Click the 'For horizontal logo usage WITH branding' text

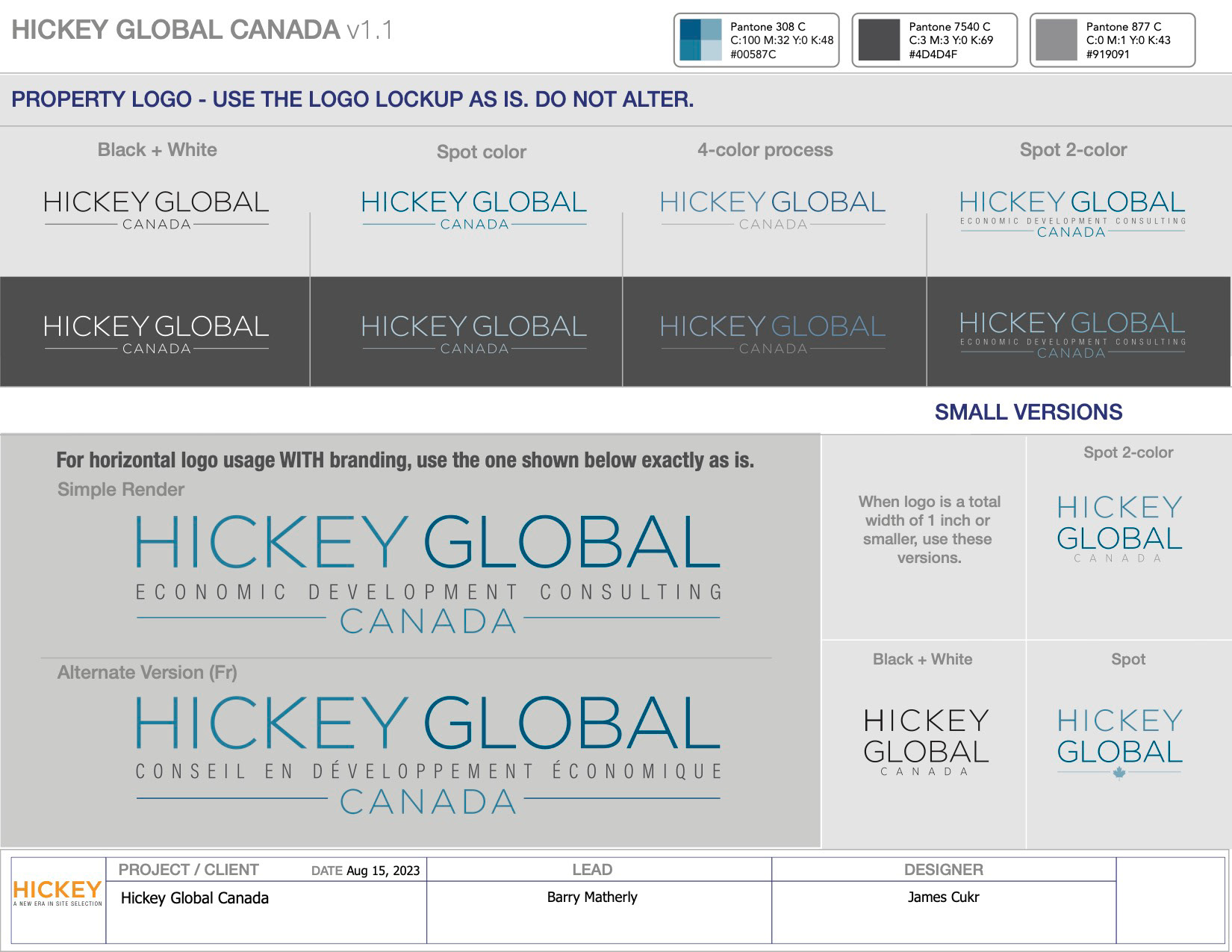tap(405, 460)
